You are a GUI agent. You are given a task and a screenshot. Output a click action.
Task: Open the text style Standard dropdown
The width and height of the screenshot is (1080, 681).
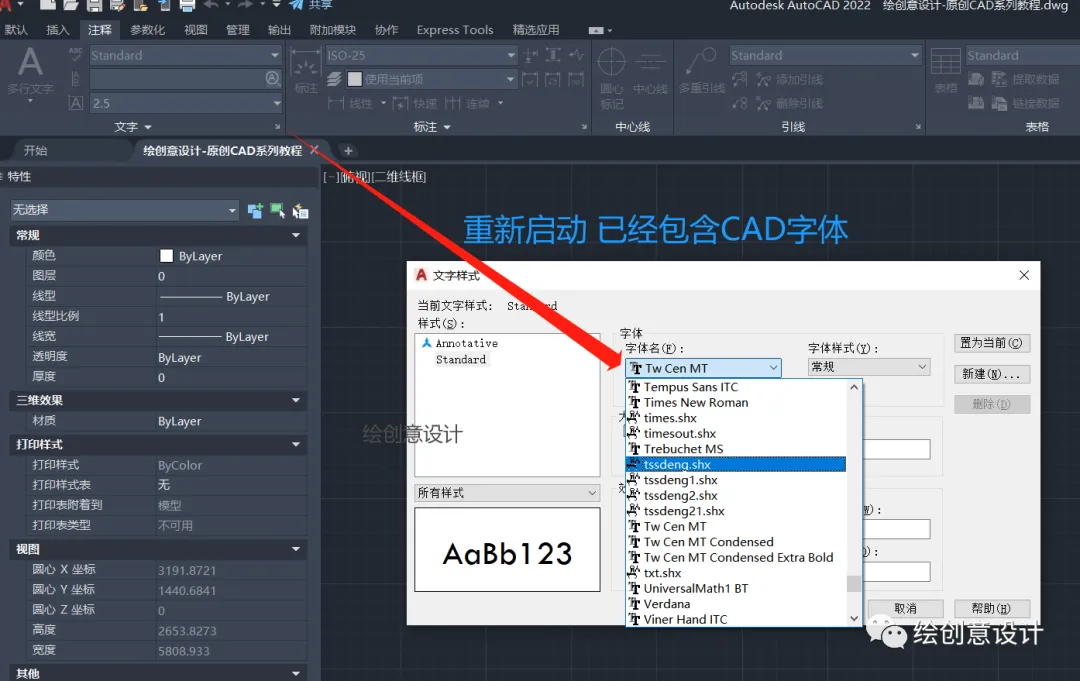point(276,55)
